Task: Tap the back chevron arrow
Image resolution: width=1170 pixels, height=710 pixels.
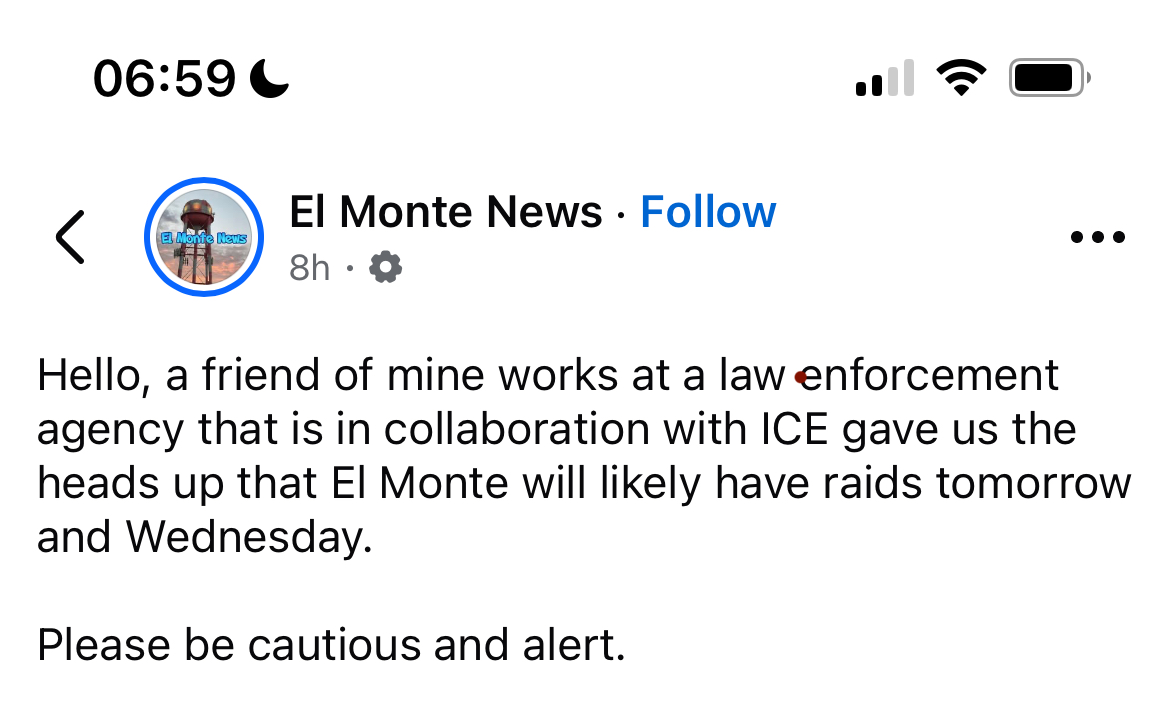Action: click(x=70, y=237)
